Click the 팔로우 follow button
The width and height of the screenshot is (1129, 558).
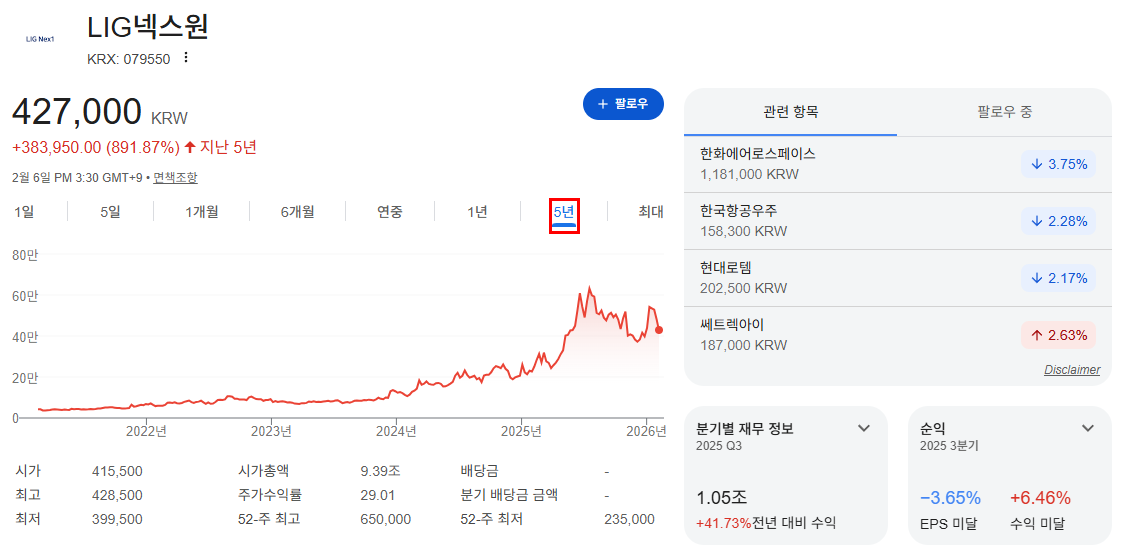coord(623,104)
